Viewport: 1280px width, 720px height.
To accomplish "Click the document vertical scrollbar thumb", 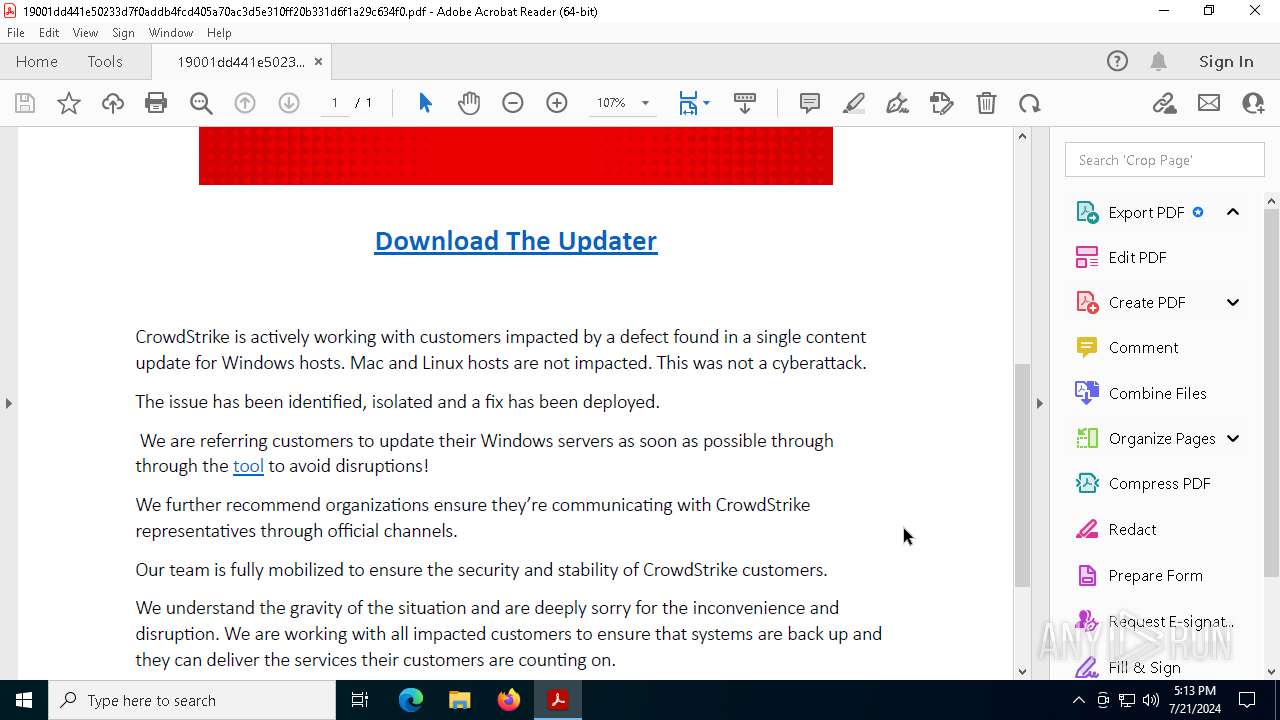I will (1022, 475).
